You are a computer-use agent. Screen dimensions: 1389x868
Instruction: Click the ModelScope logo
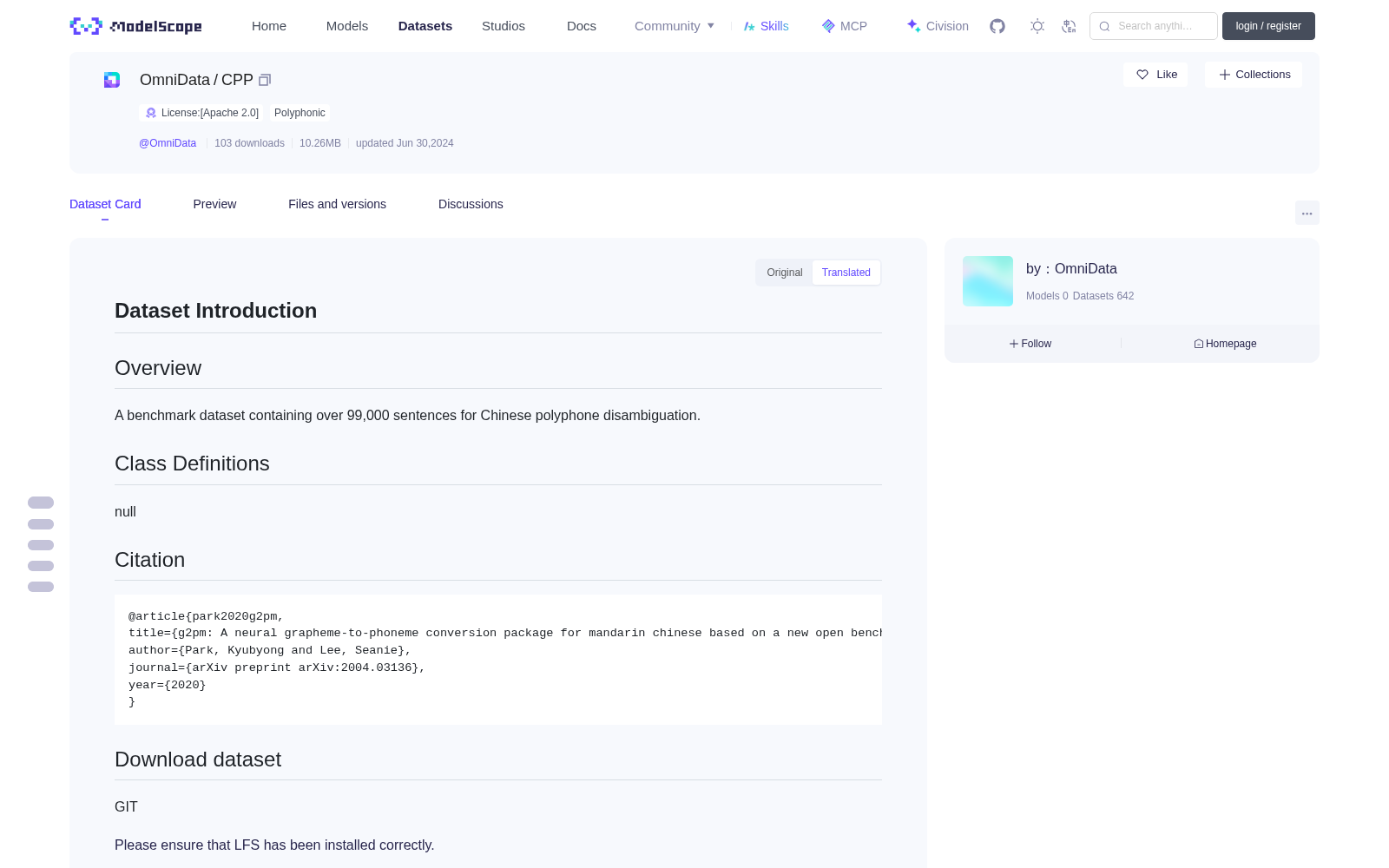pos(135,26)
